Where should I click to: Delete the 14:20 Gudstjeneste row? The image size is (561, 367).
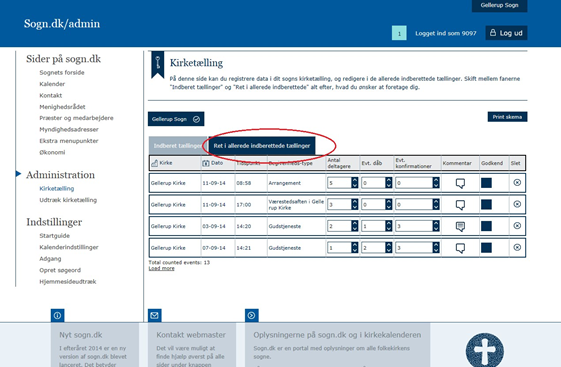[517, 226]
